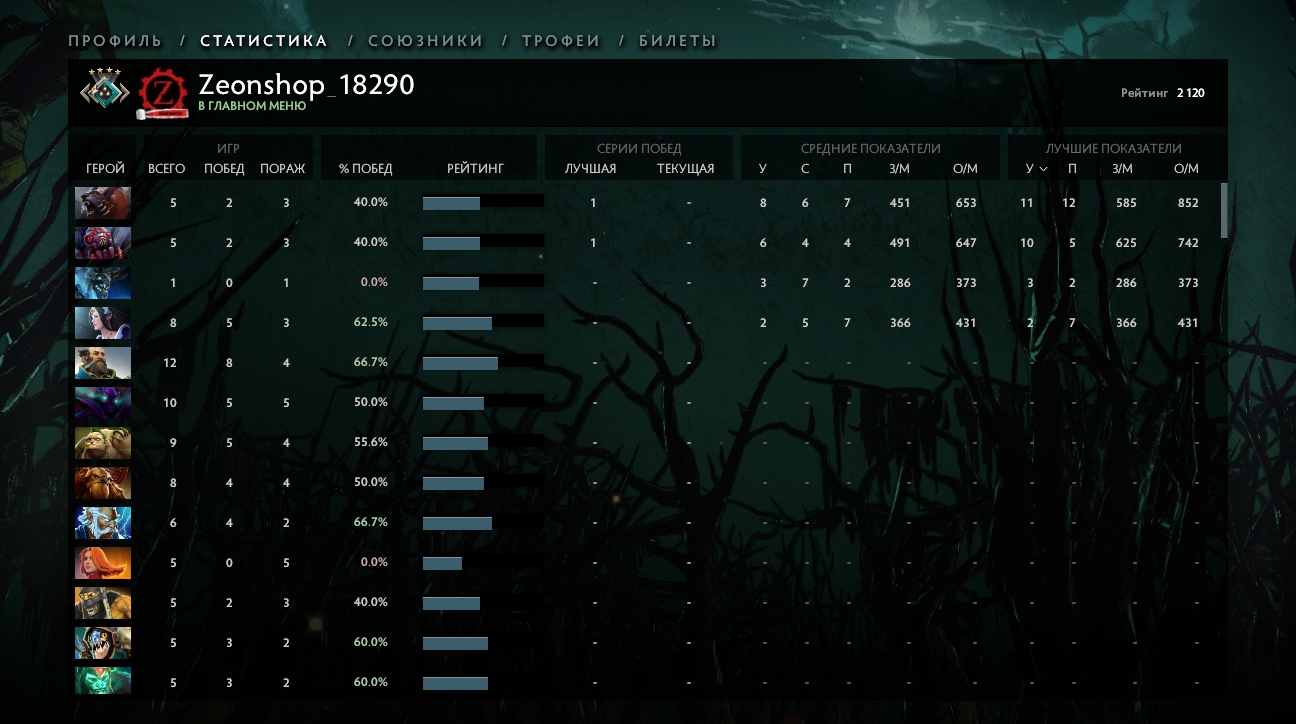Sort by С under СРЕДНИЕ ПОКАЗАТЕЛИ
This screenshot has width=1296, height=724.
click(x=805, y=169)
